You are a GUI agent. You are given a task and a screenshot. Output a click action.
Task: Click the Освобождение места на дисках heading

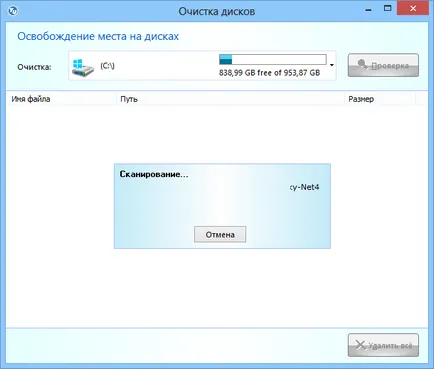[98, 36]
